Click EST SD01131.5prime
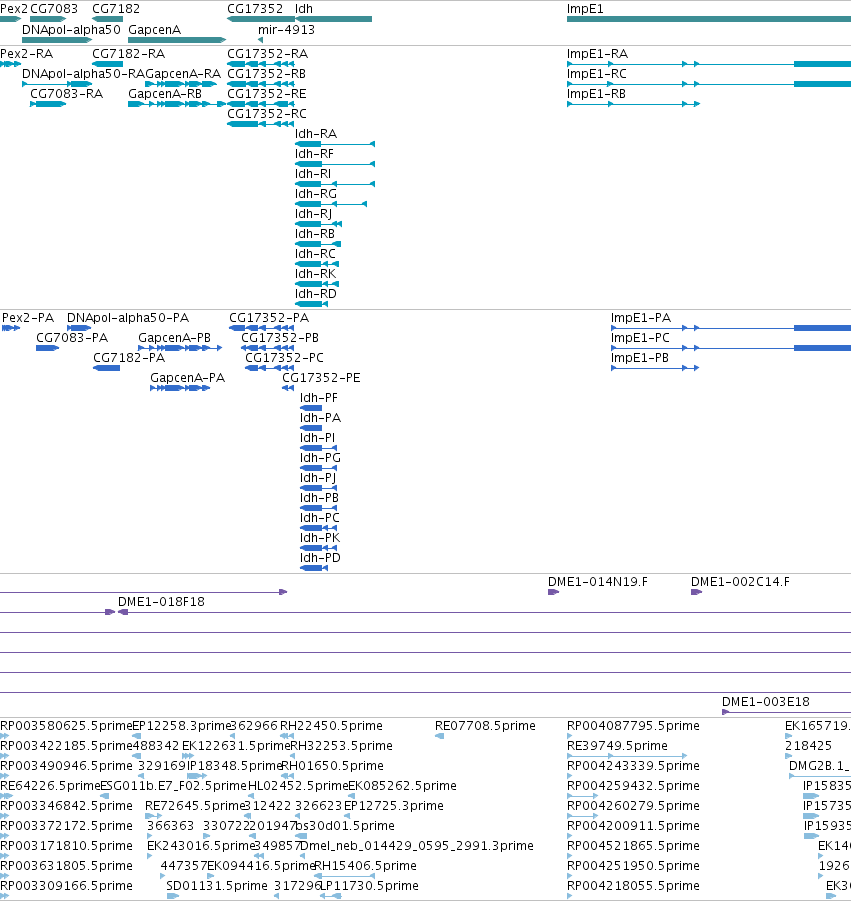The width and height of the screenshot is (851, 901). point(217,885)
